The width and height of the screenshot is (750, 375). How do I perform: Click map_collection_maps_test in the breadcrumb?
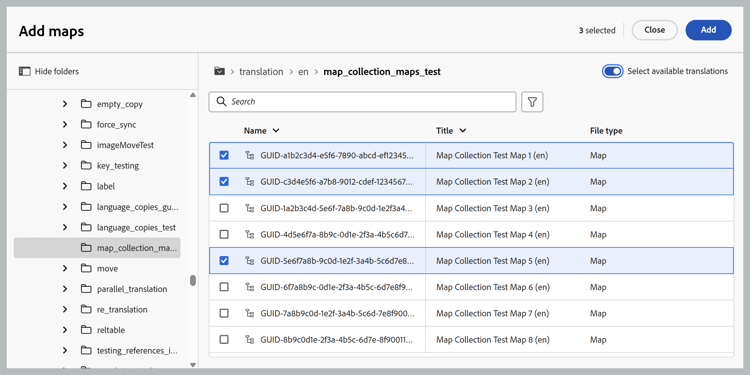tap(382, 72)
